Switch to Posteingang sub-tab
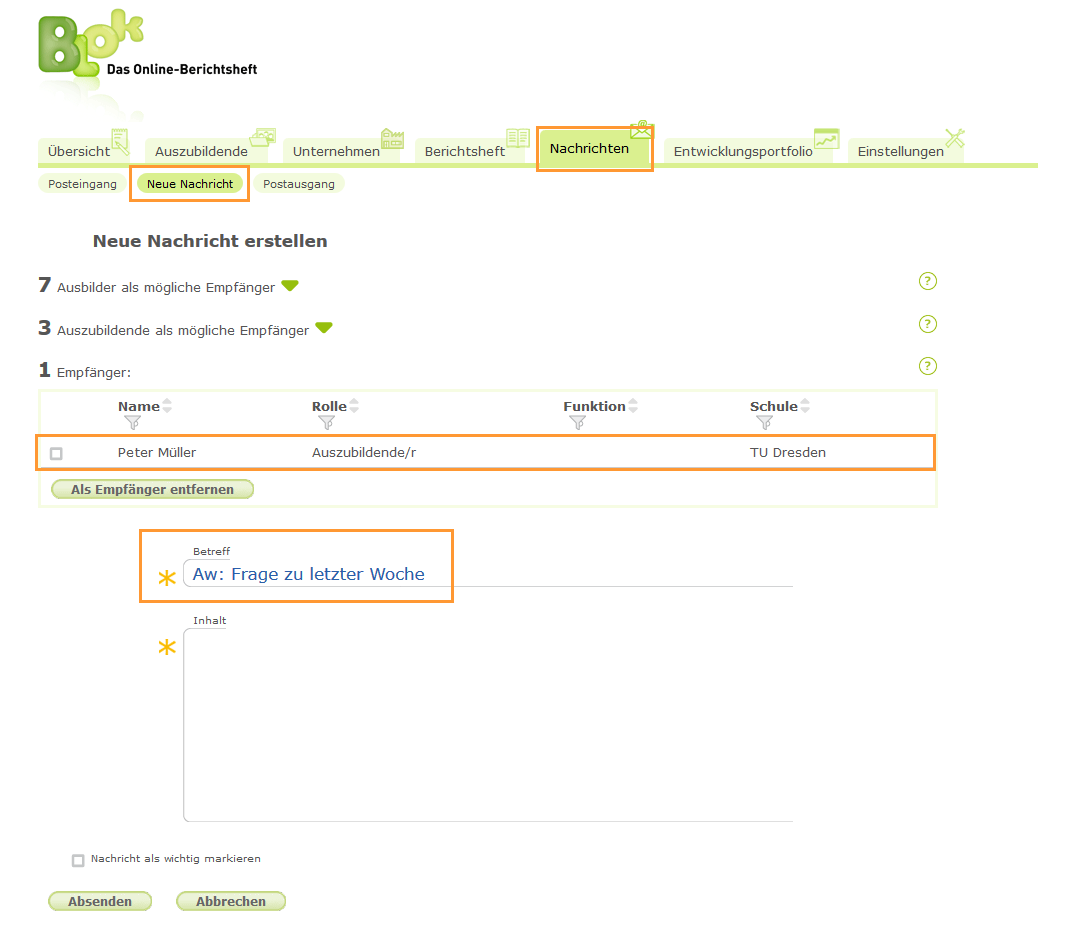Viewport: 1081px width, 944px height. [x=82, y=184]
